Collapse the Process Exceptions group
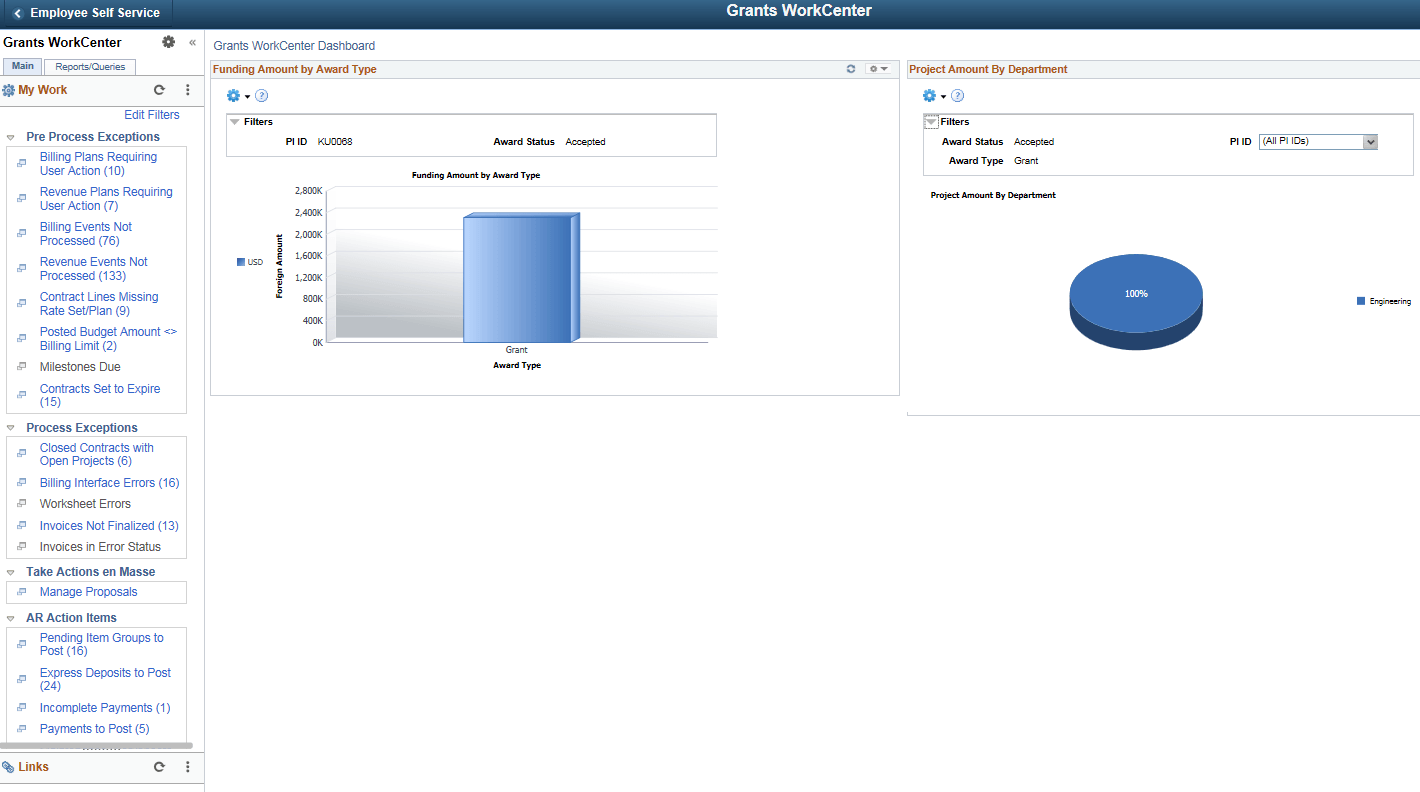The image size is (1420, 792). pos(10,428)
